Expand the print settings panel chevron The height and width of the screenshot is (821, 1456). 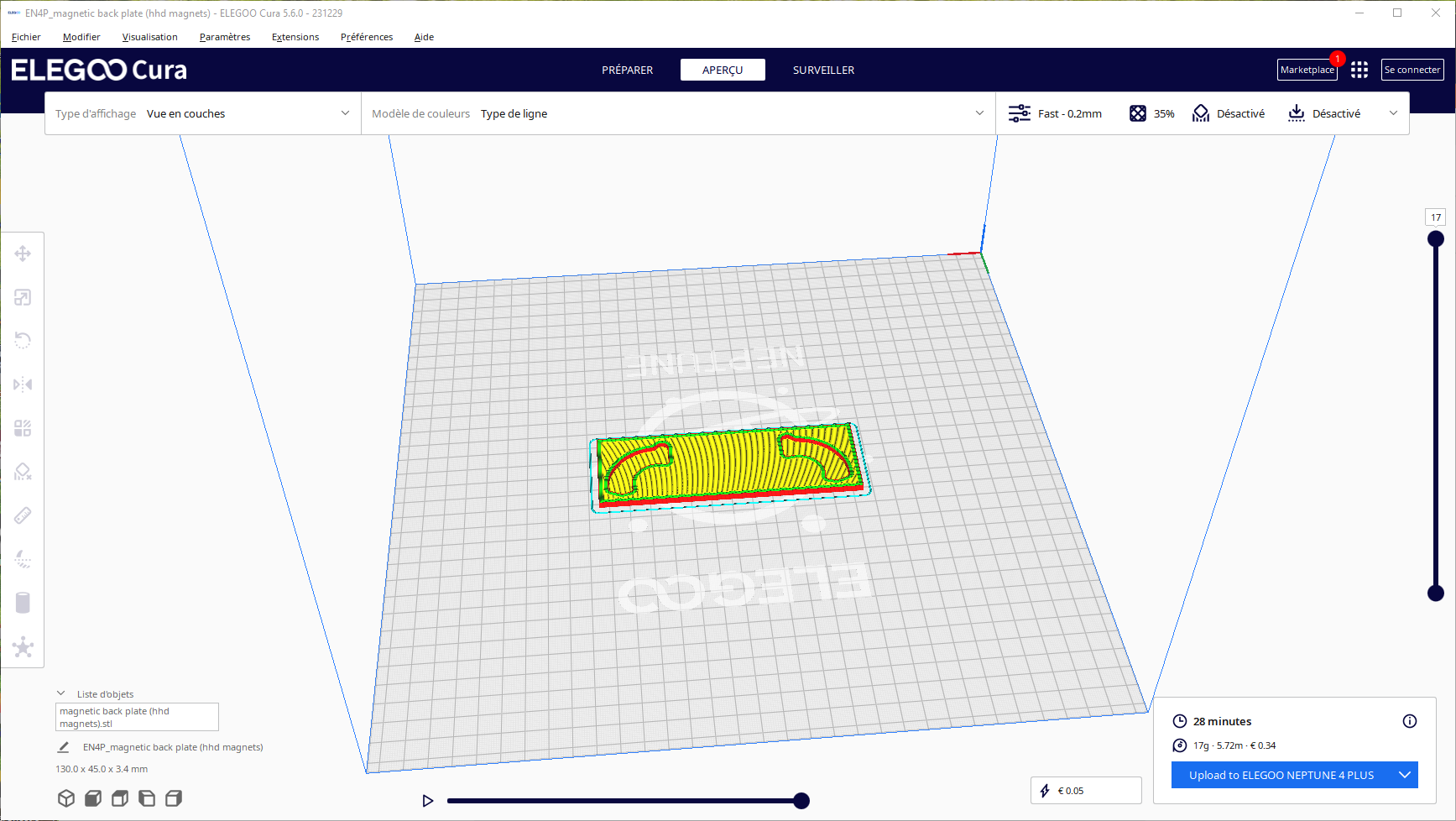[1394, 113]
